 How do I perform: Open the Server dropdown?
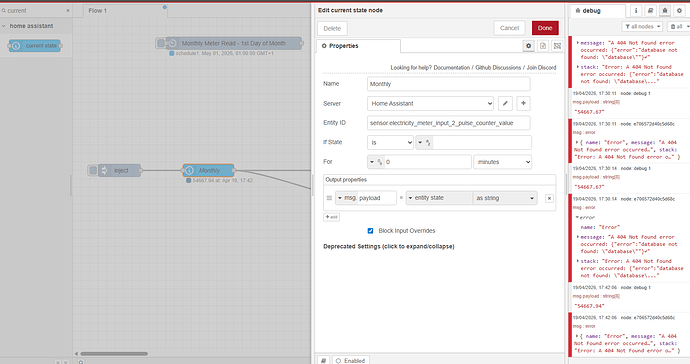(x=430, y=103)
